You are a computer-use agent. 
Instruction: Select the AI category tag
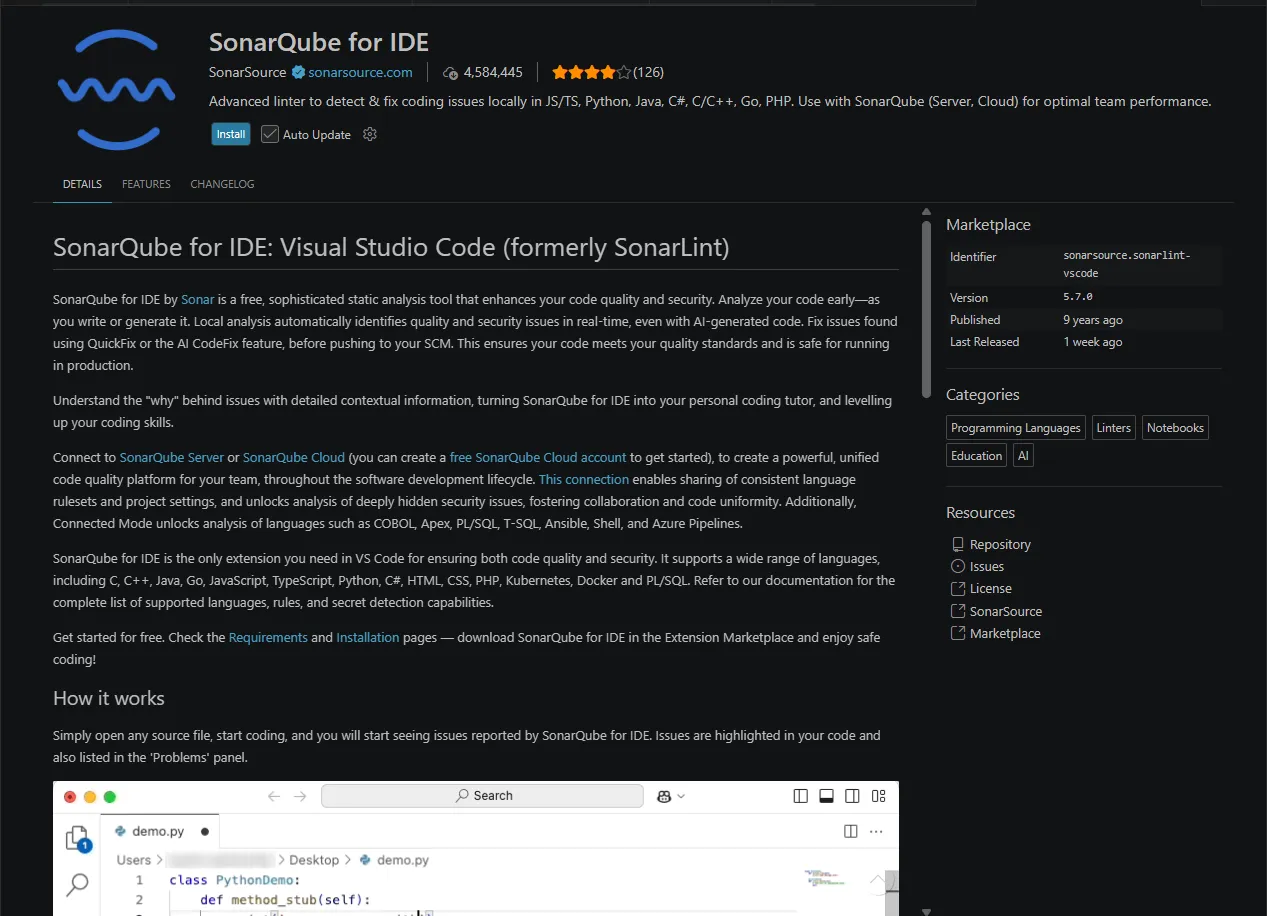tap(1023, 455)
